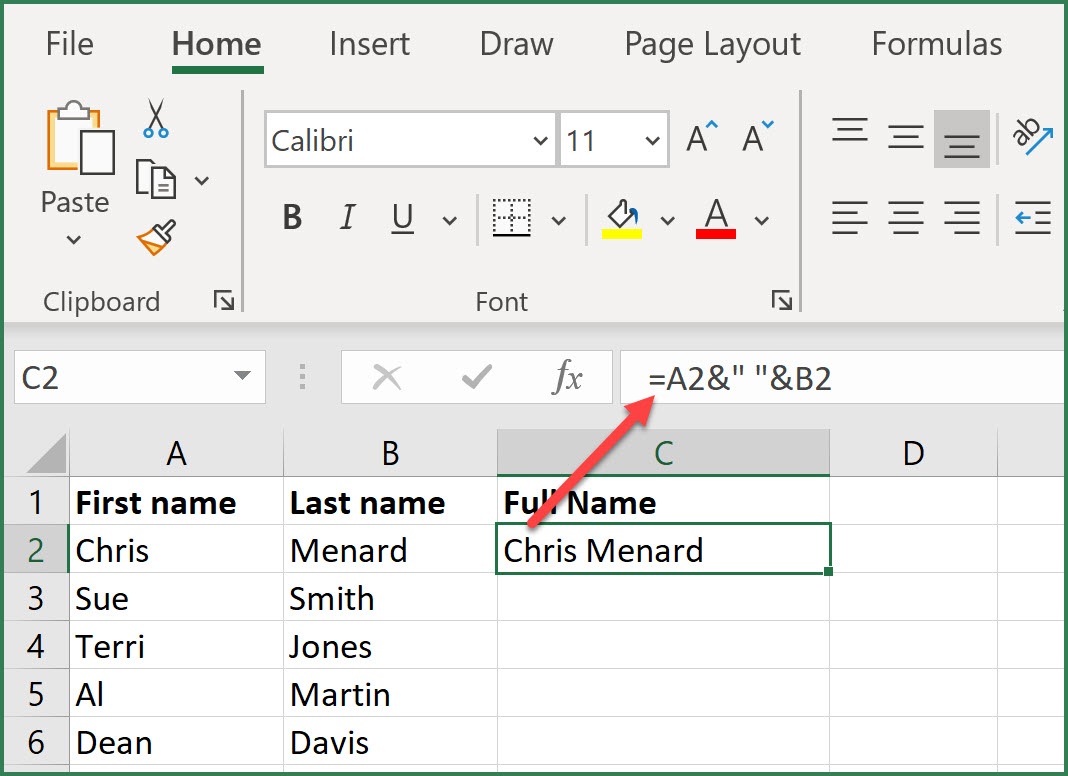Top align cell contents

click(849, 130)
